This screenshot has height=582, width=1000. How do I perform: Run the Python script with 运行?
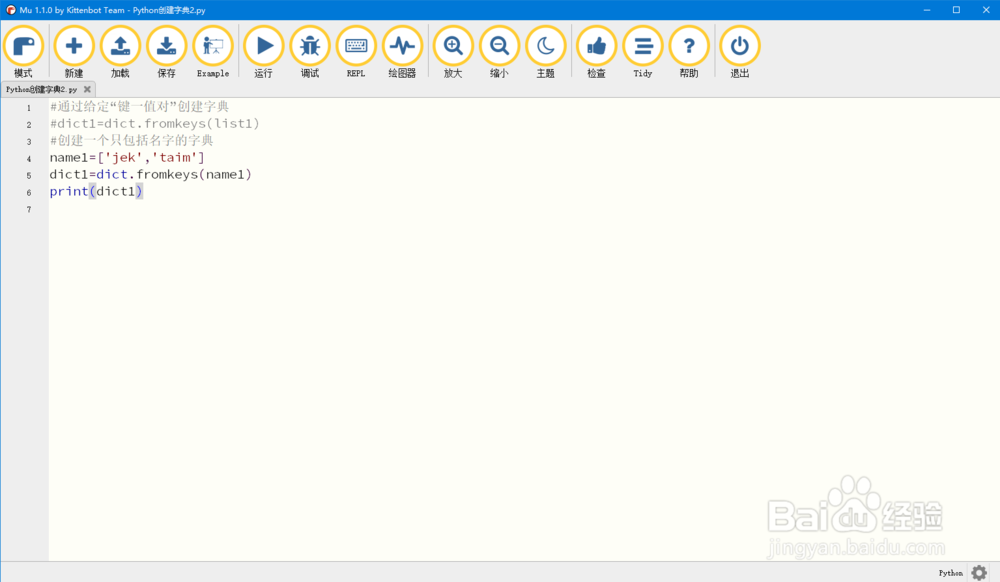[x=263, y=45]
